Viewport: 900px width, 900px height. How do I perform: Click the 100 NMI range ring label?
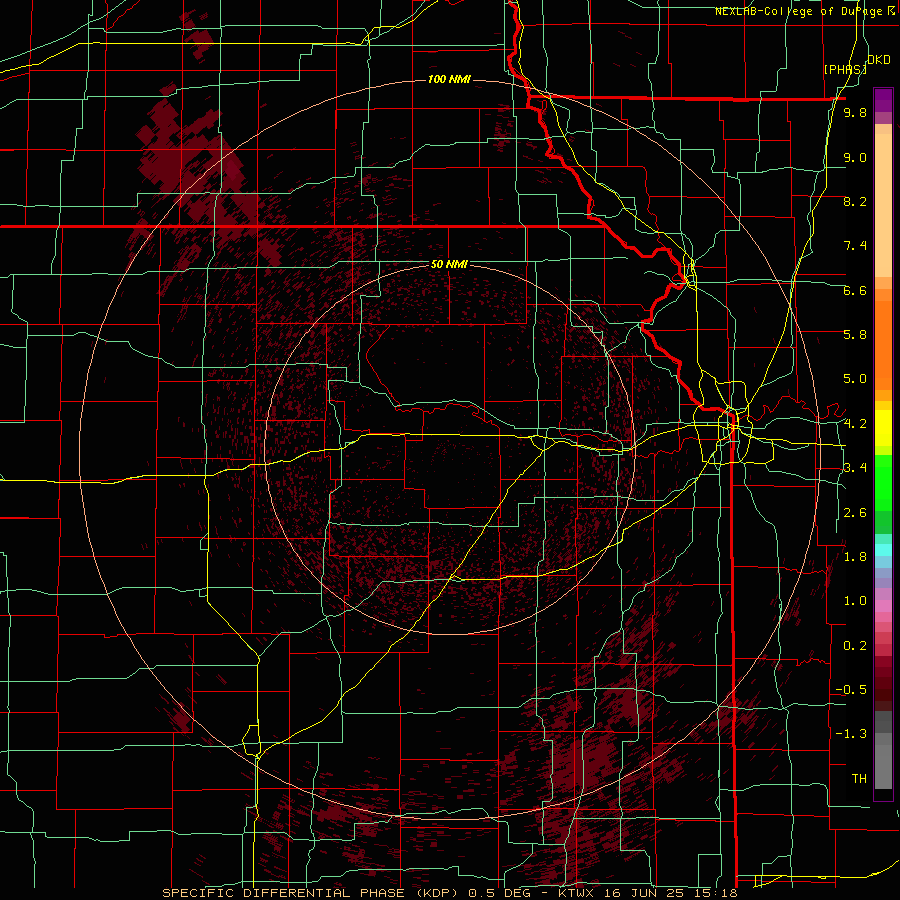(x=449, y=79)
